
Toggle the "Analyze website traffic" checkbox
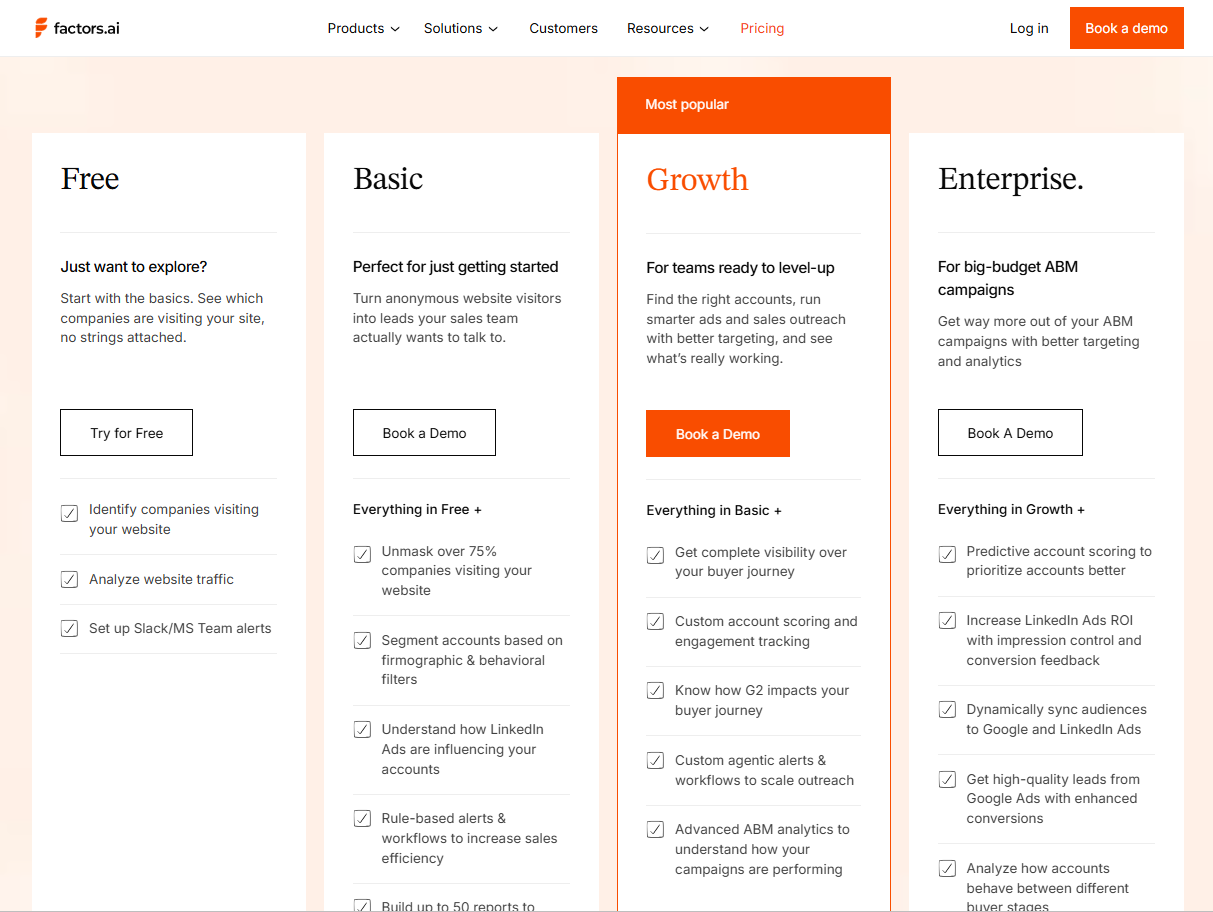[x=69, y=579]
